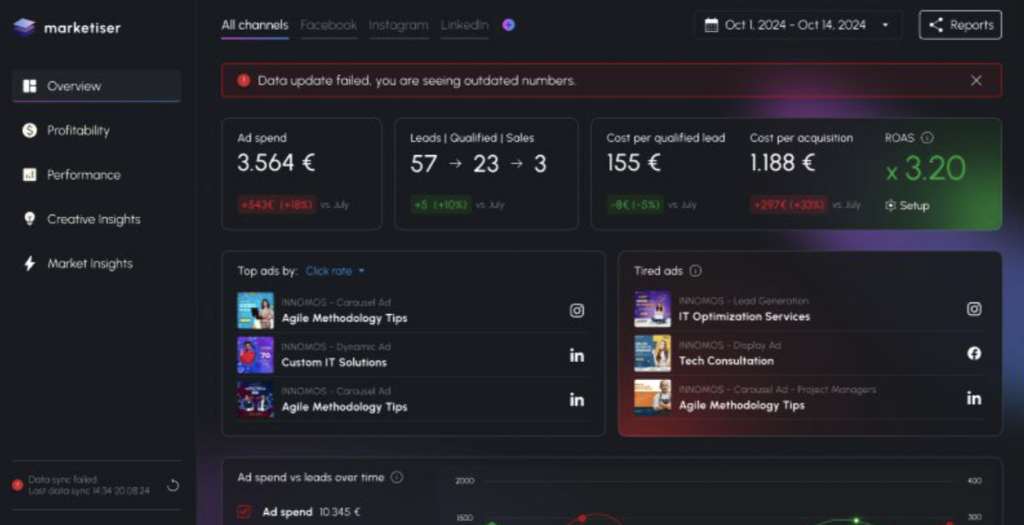The image size is (1024, 525).
Task: Click the purple add channel plus icon
Action: [508, 25]
